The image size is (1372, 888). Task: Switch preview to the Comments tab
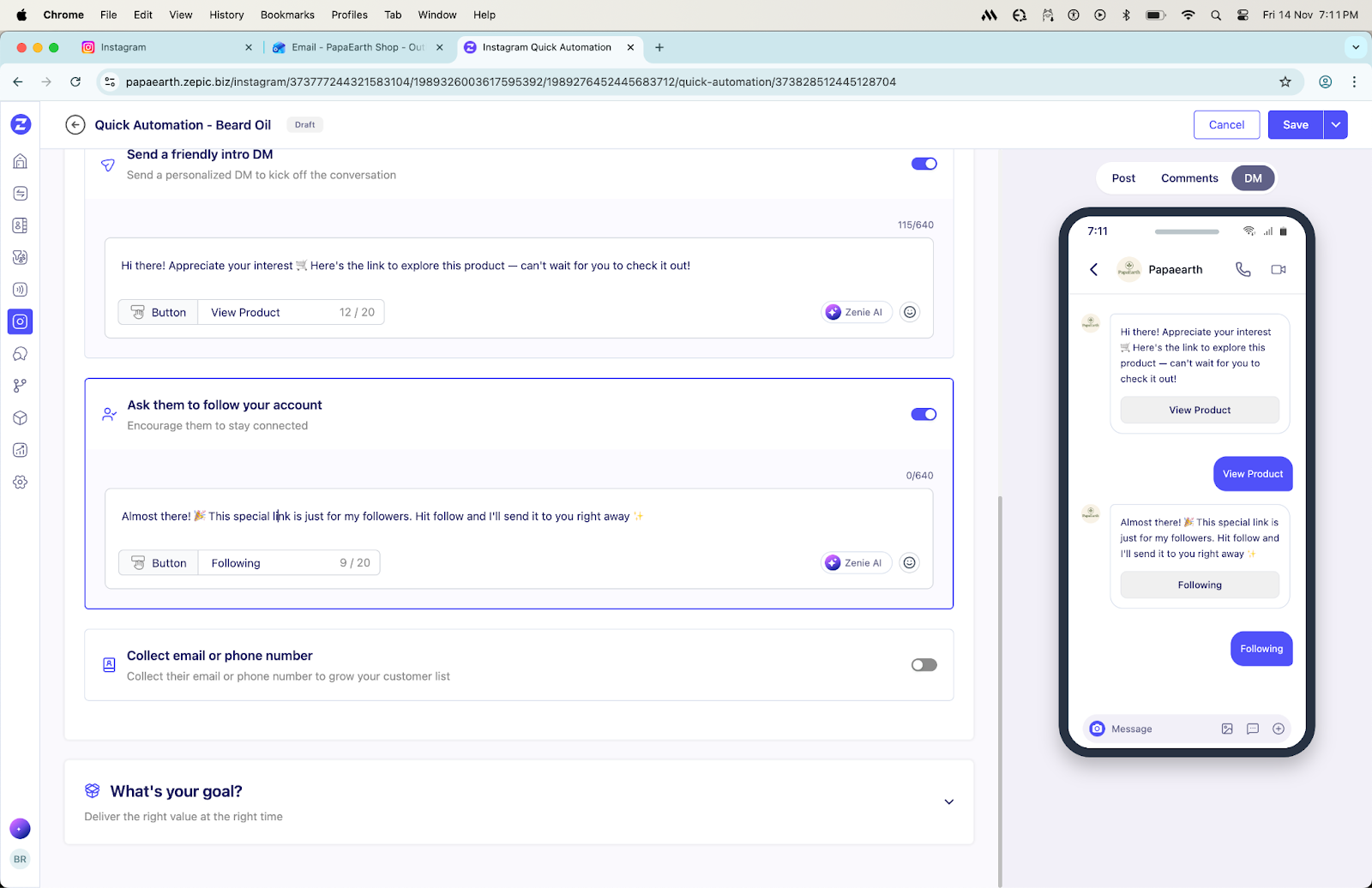[x=1189, y=178]
